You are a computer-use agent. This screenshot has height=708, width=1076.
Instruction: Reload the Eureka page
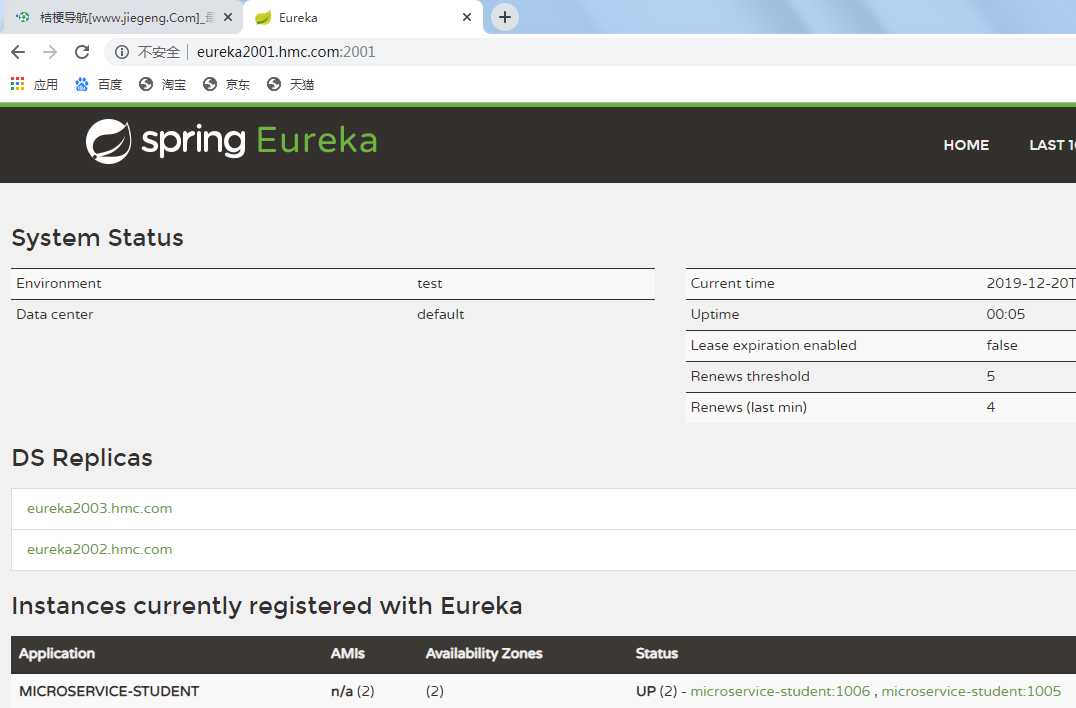[82, 52]
